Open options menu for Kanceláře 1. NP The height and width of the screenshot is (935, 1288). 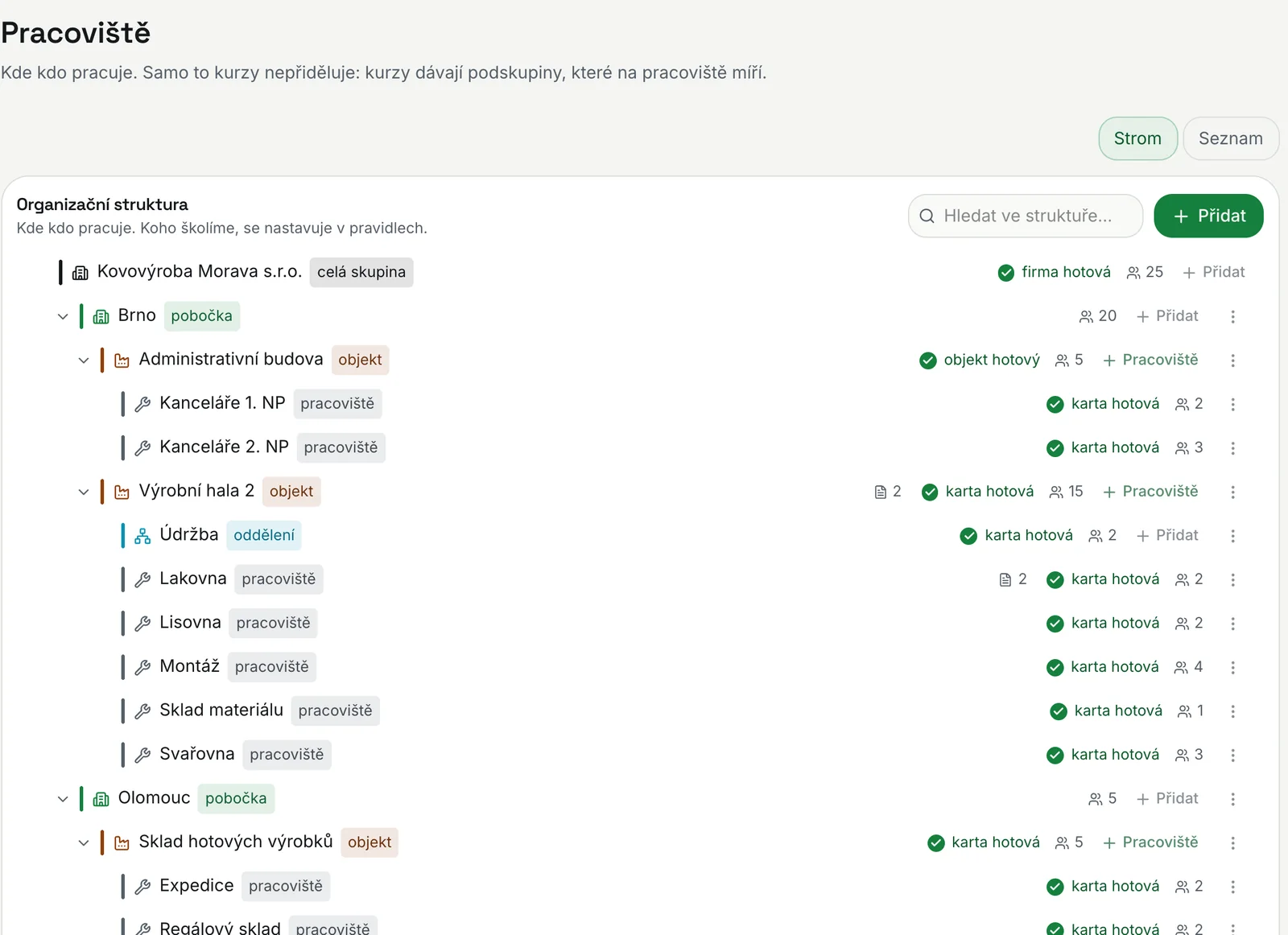coord(1232,404)
